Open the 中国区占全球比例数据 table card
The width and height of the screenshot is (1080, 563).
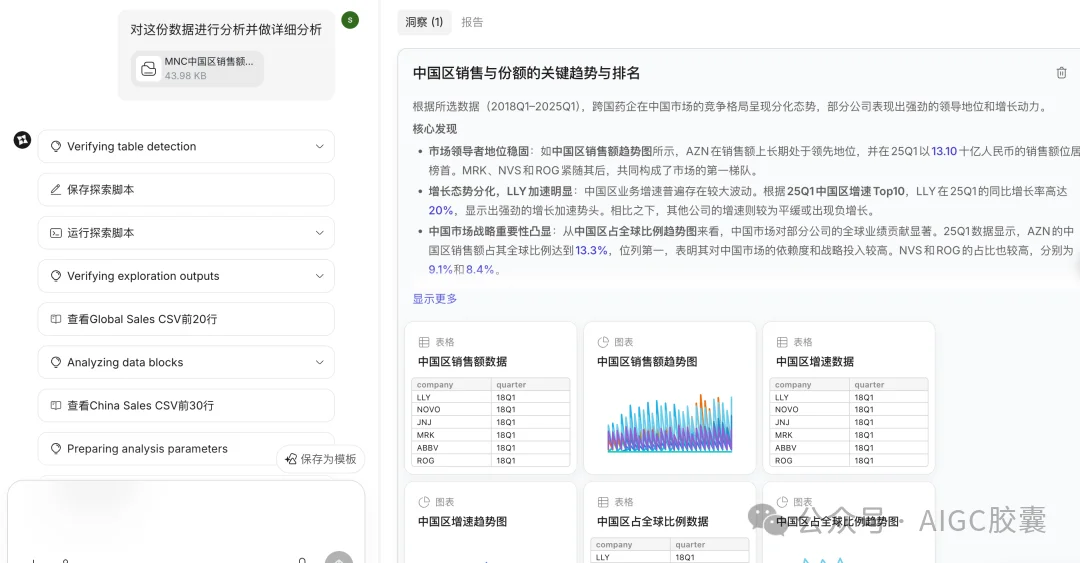669,522
